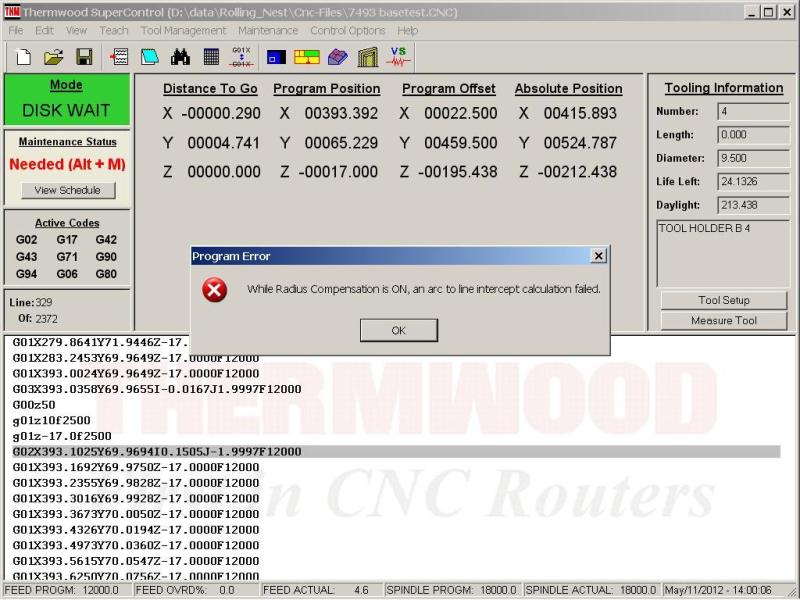Open the Control Options menu
Viewport: 800px width, 600px height.
(347, 30)
